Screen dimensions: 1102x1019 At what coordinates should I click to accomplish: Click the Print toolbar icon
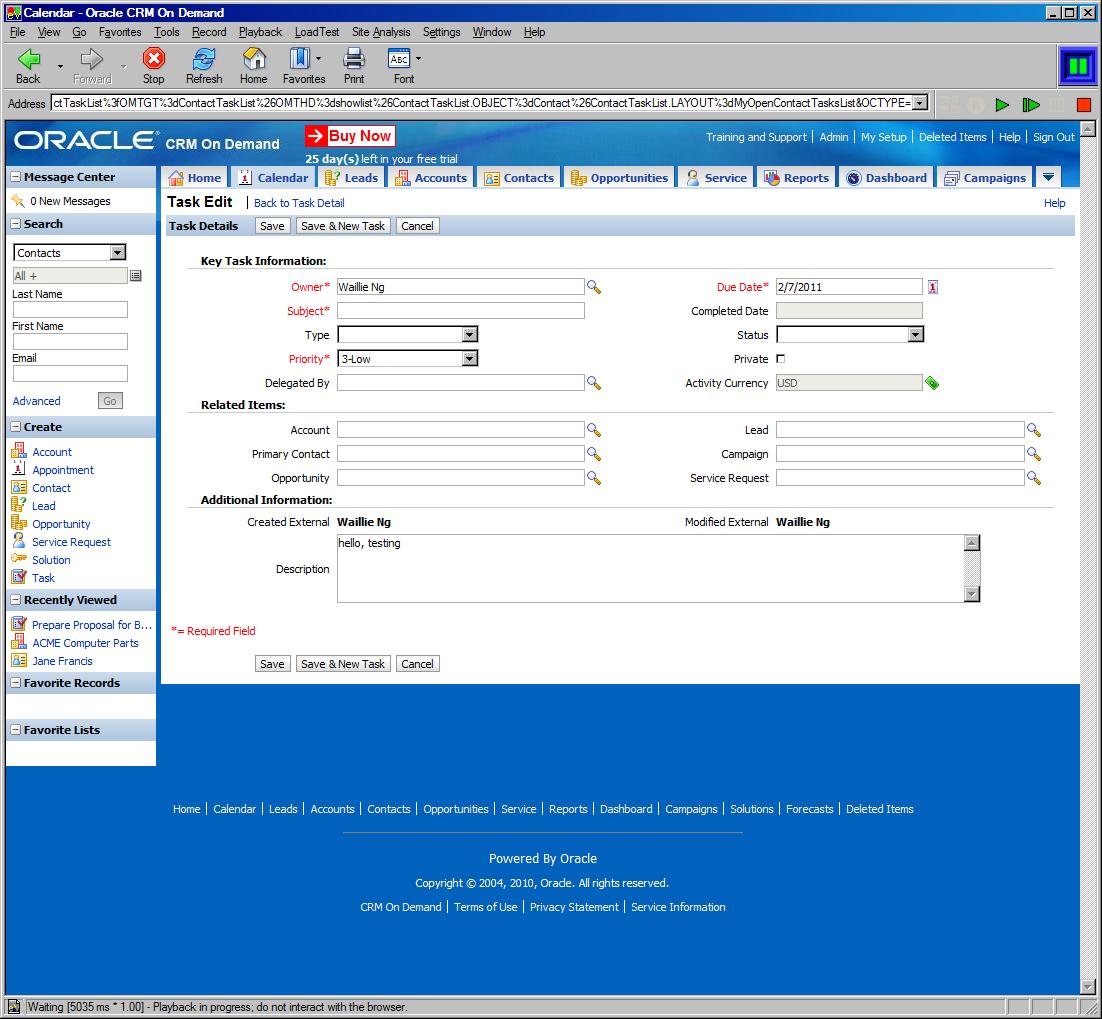[x=354, y=58]
